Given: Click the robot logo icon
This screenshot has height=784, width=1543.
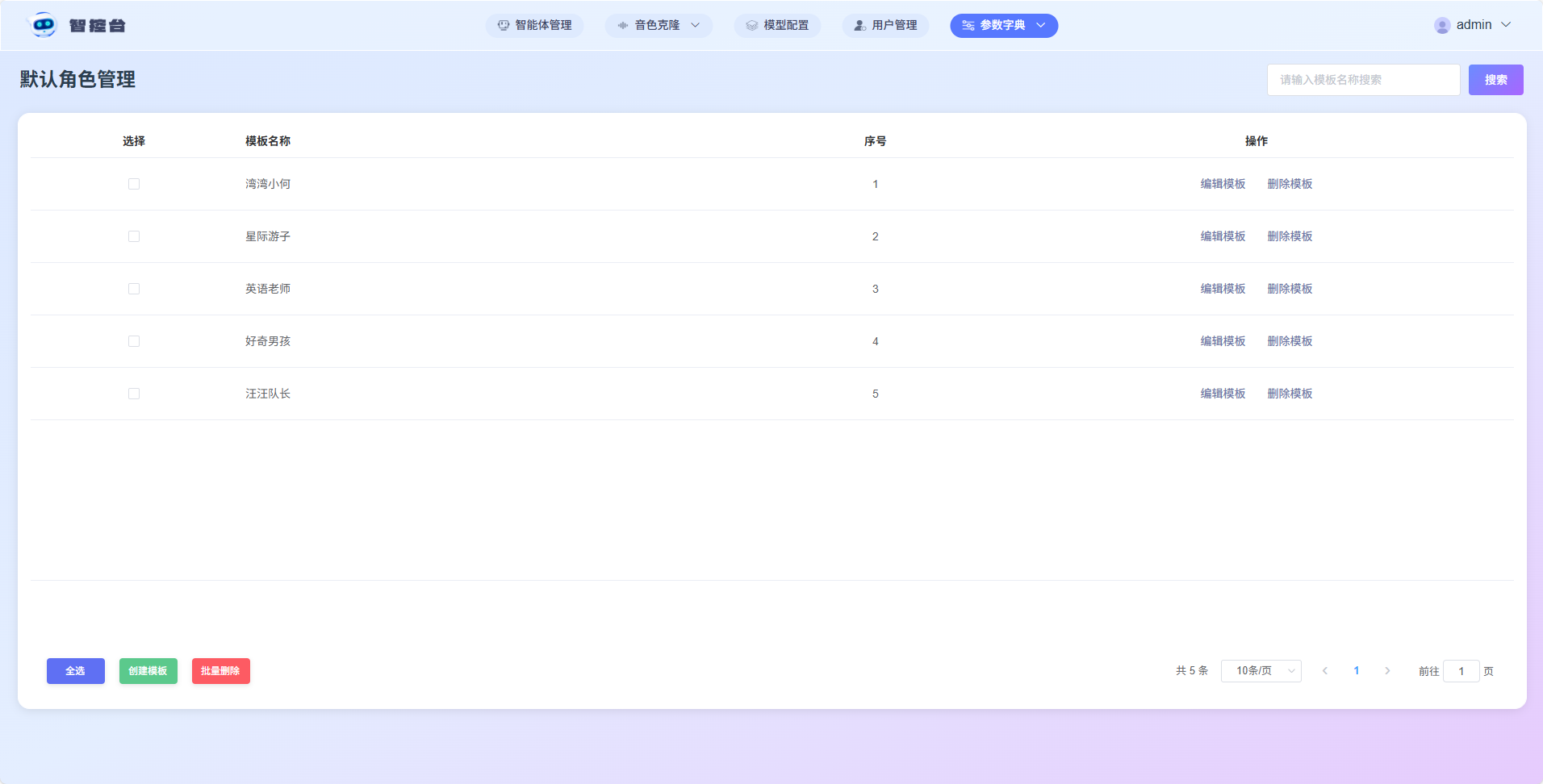Looking at the screenshot, I should pyautogui.click(x=43, y=25).
